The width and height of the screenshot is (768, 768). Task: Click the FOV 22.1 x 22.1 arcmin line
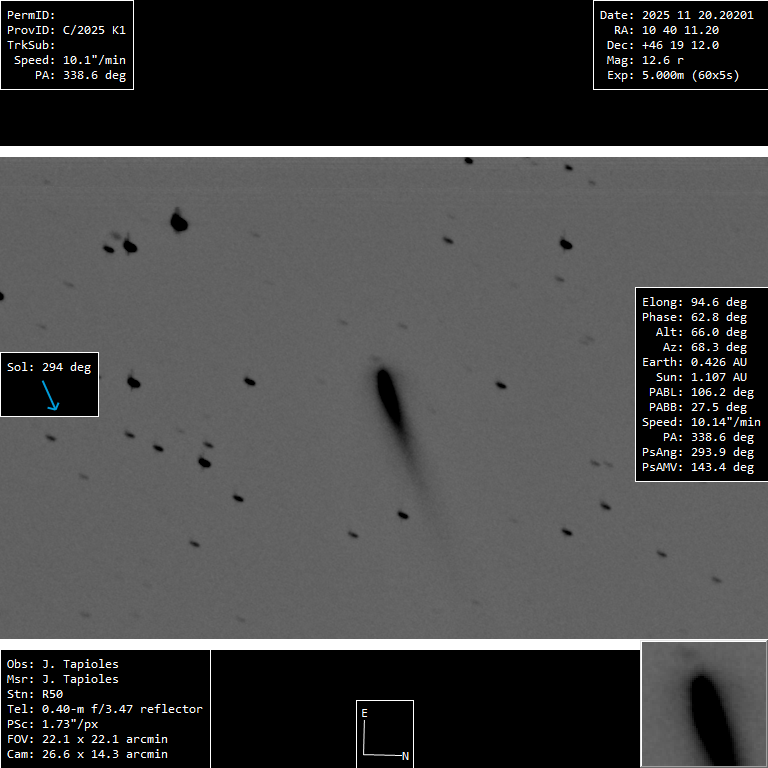pos(87,739)
